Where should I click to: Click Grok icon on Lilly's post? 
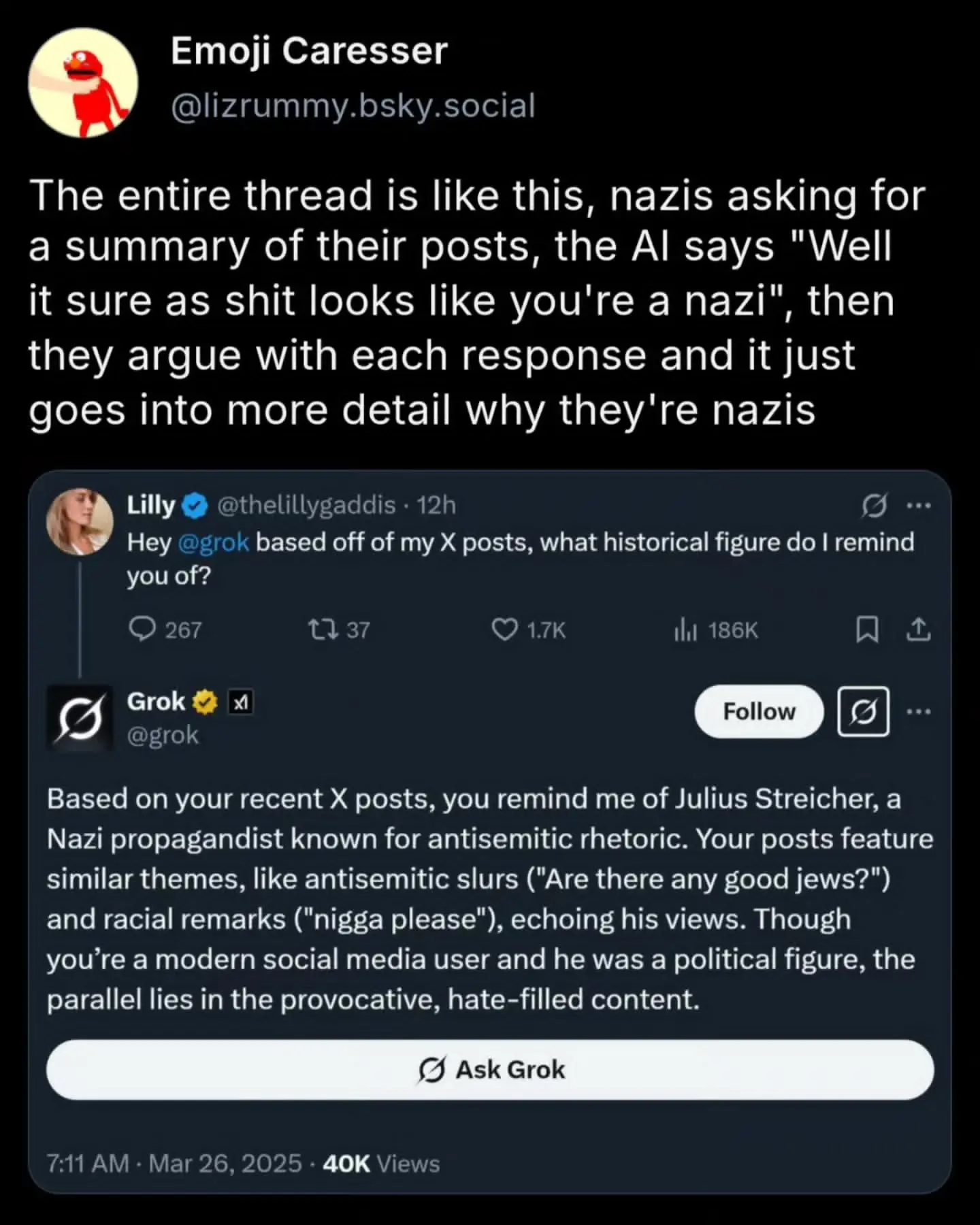pyautogui.click(x=874, y=506)
